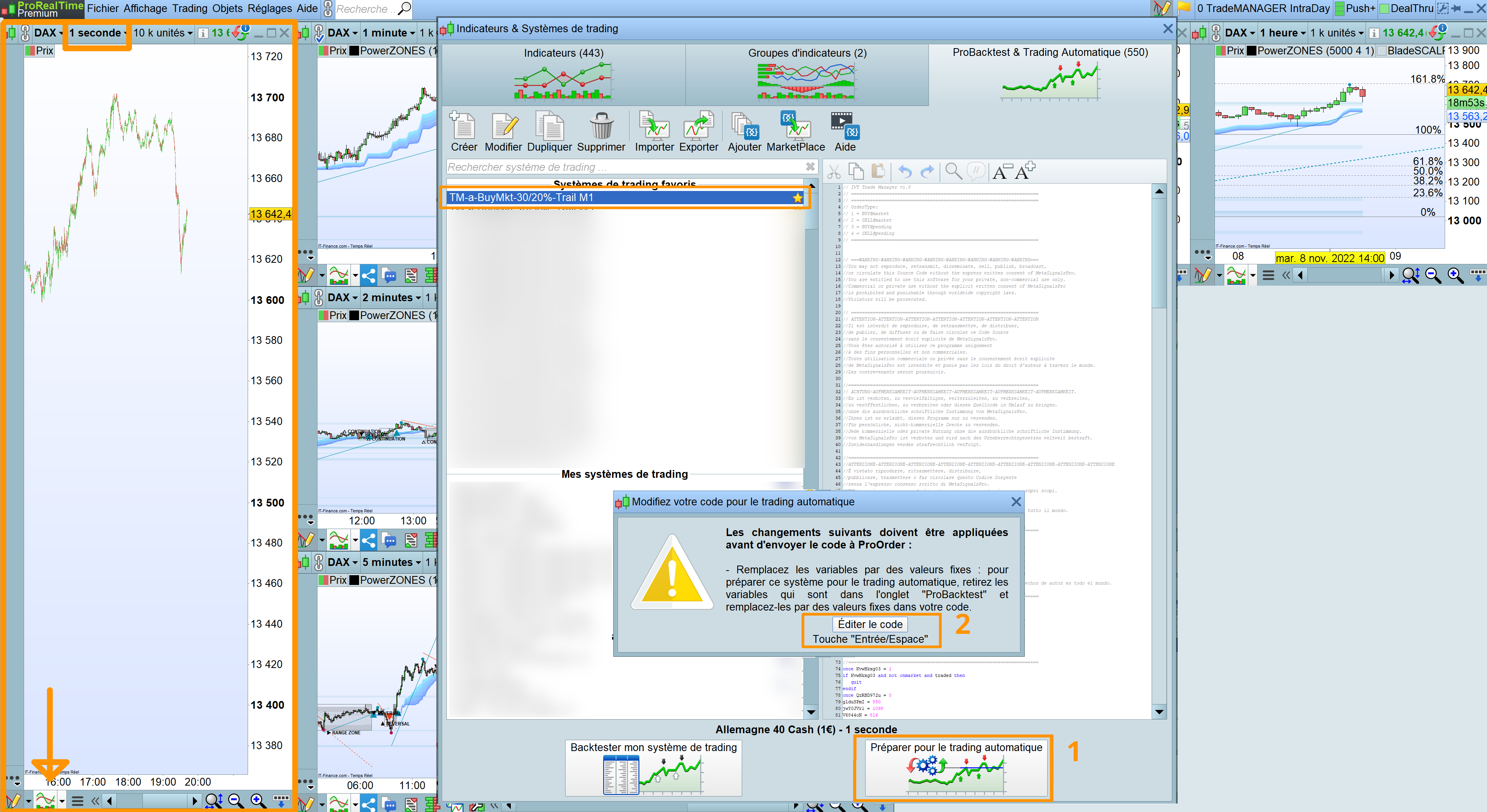Click Backtester mon système de trading
Viewport: 1487px width, 812px height.
click(x=653, y=768)
